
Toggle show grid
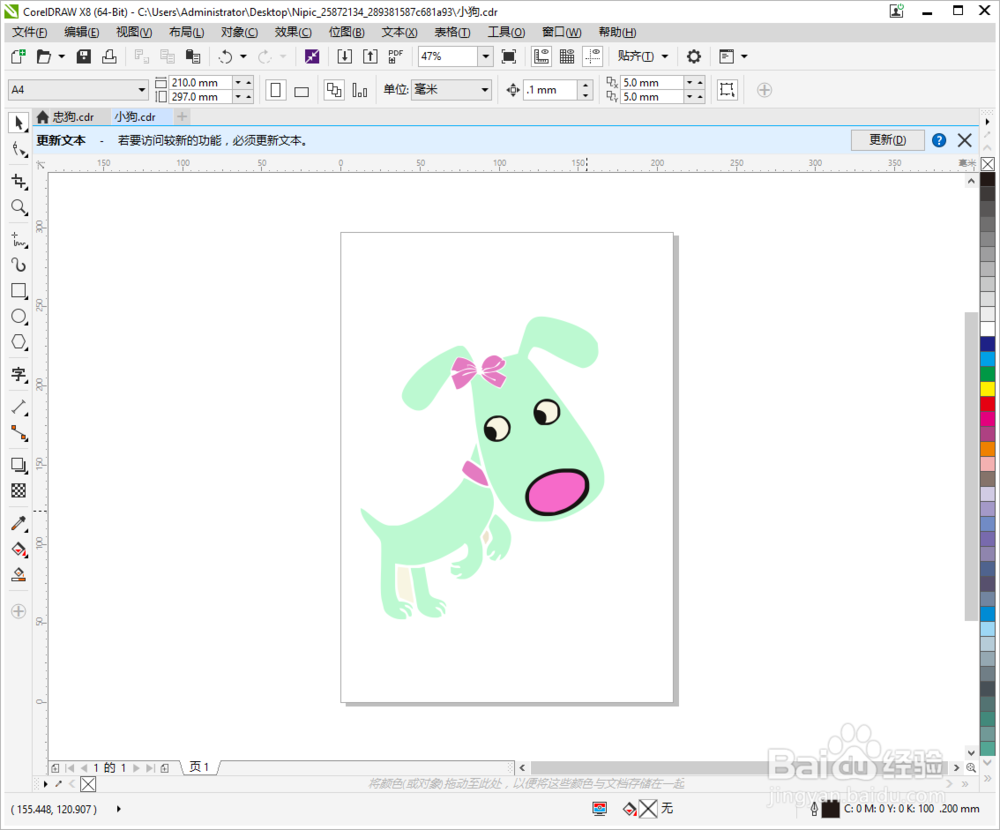(567, 57)
